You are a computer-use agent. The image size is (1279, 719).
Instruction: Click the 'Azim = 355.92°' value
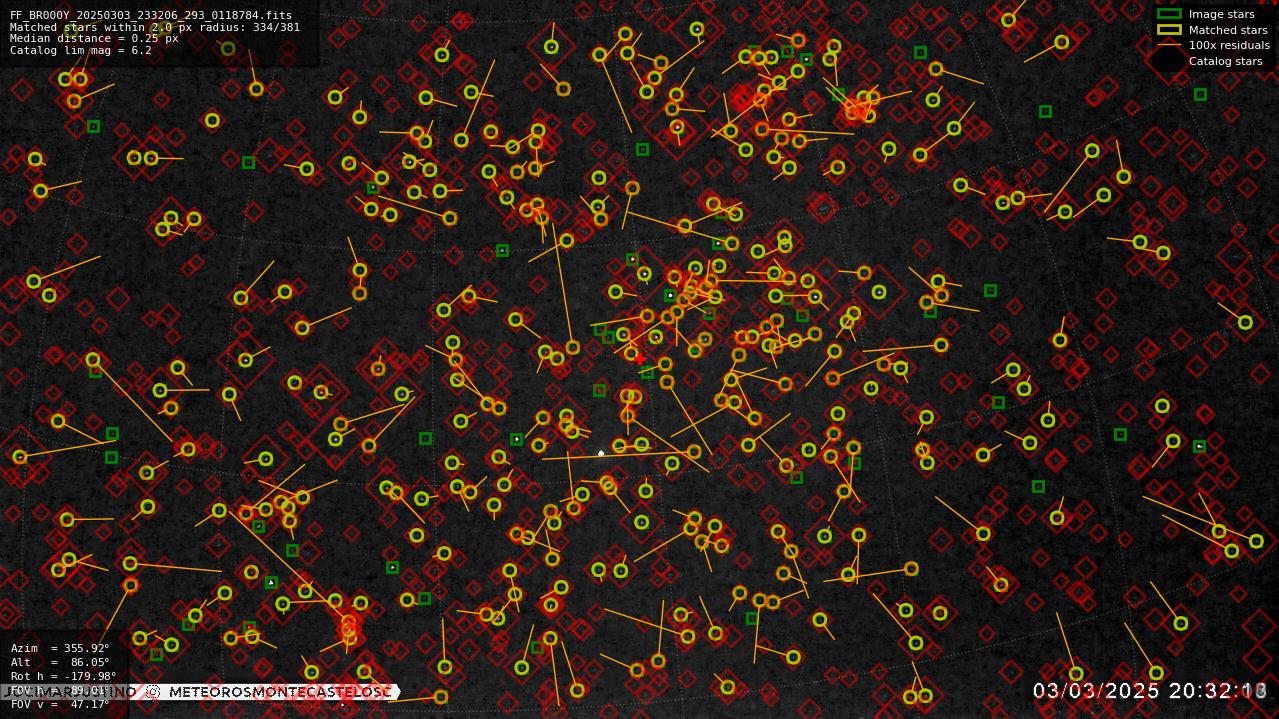[60, 648]
